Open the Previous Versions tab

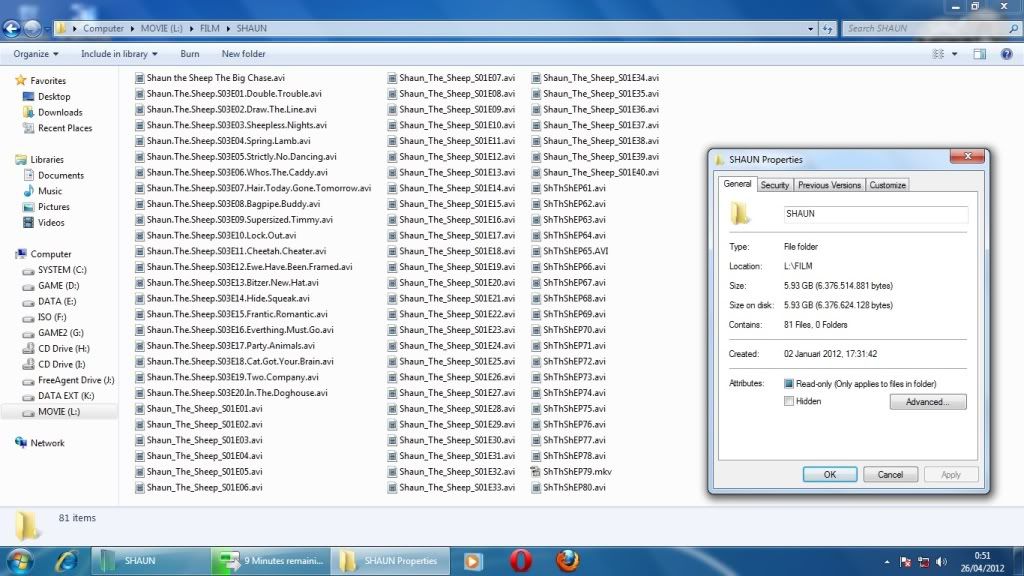pos(829,185)
